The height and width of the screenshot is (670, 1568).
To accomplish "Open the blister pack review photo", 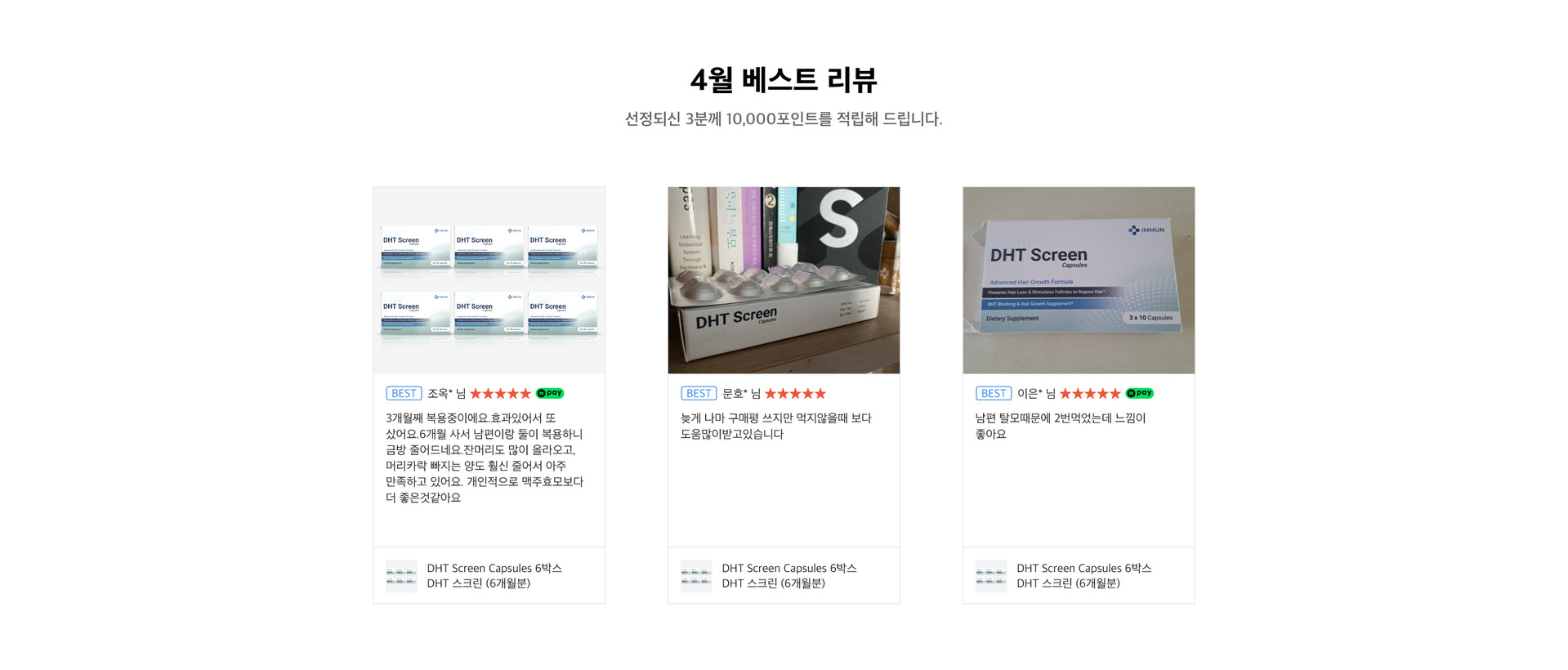I will click(x=784, y=280).
